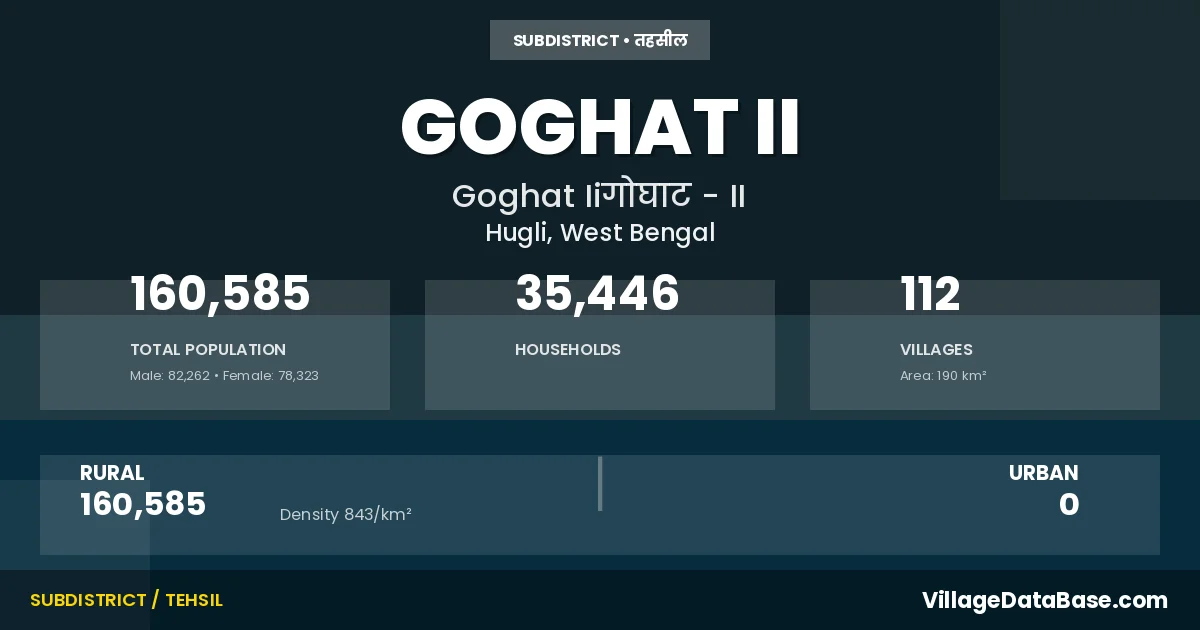Click the yellow SUBDISTRICT / TEHSIL footer label

tap(126, 600)
